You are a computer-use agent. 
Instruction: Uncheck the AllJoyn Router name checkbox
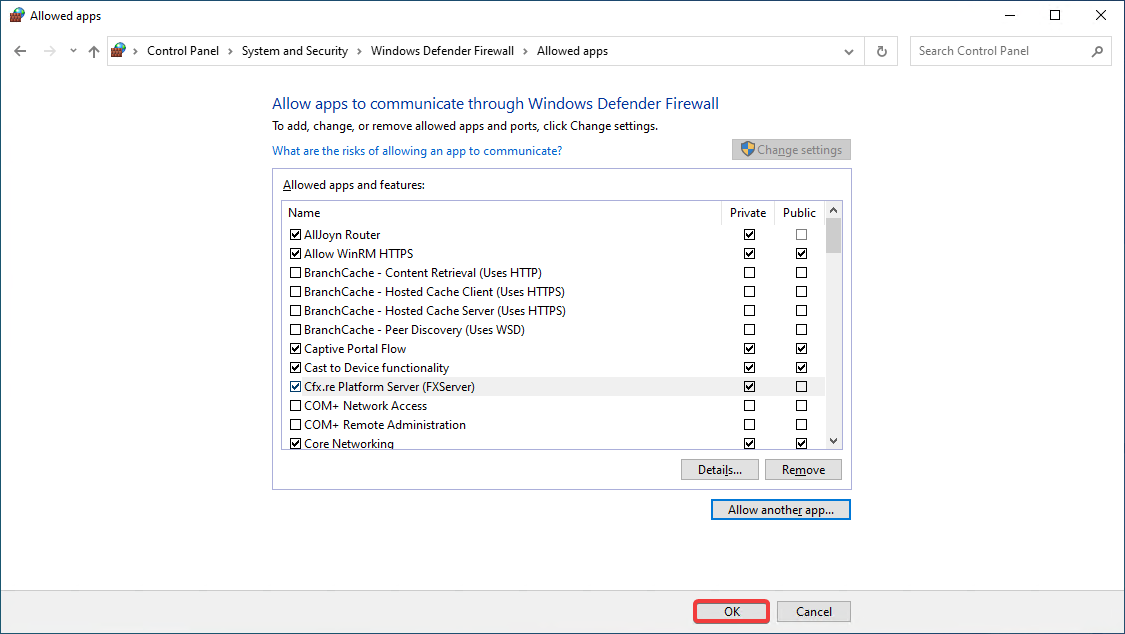click(295, 235)
